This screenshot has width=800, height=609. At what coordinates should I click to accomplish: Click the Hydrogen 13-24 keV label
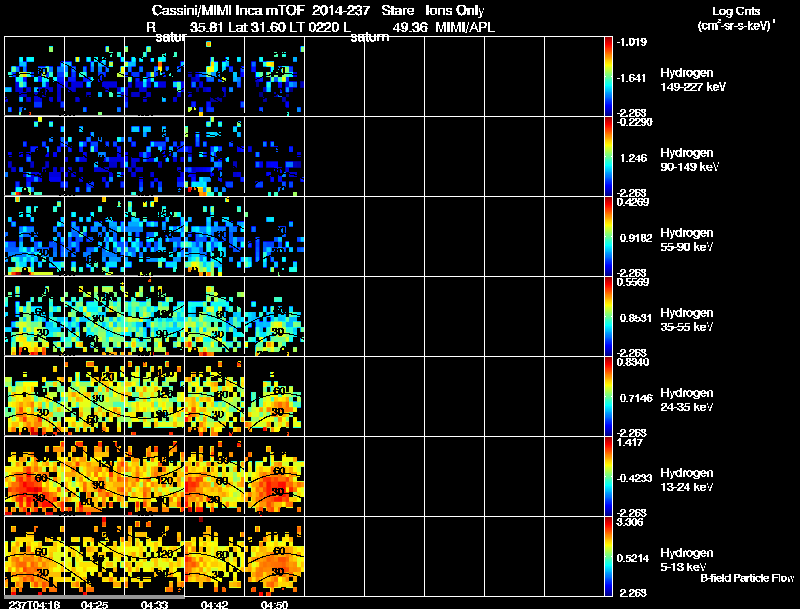tap(686, 479)
